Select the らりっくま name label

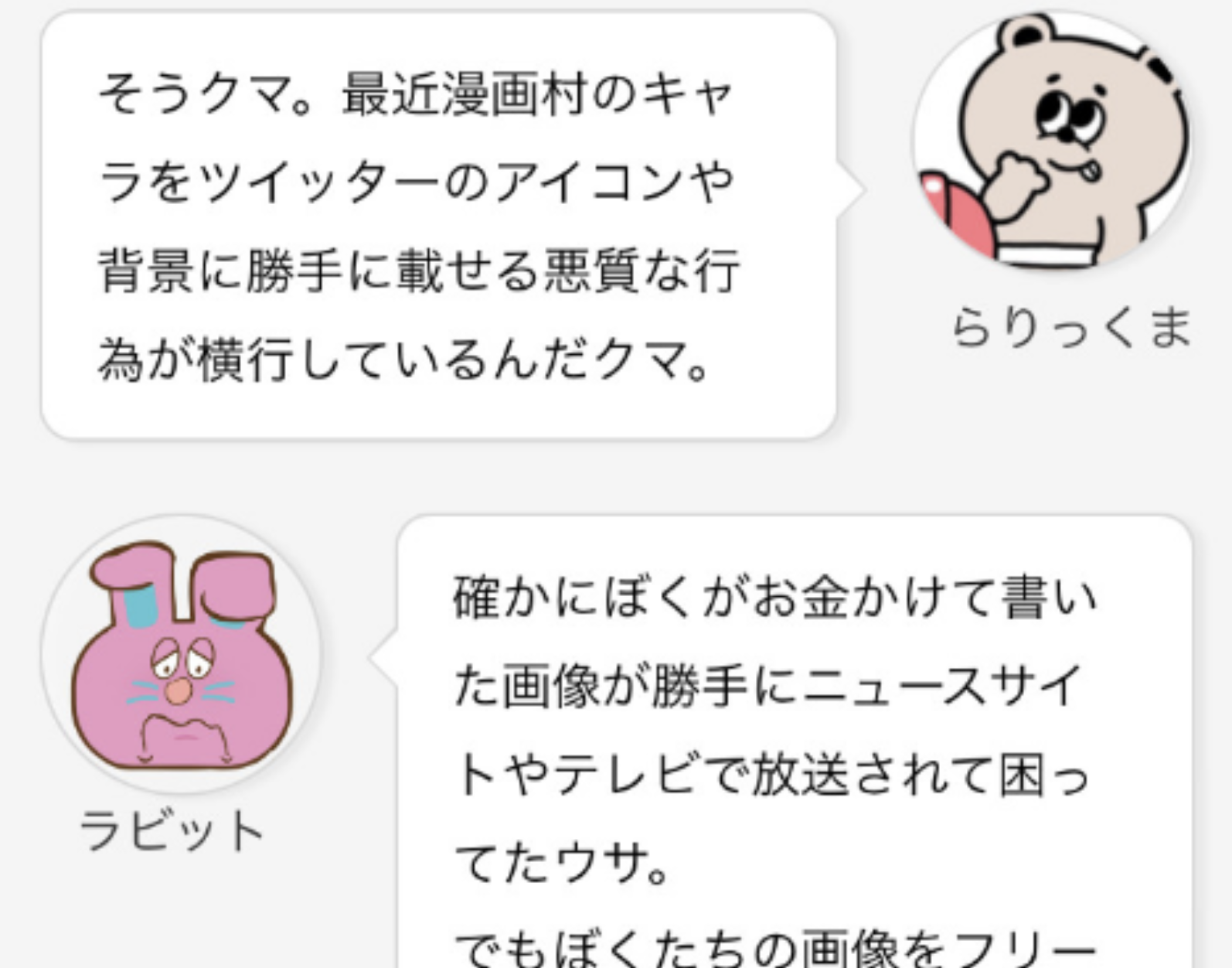coord(1071,328)
